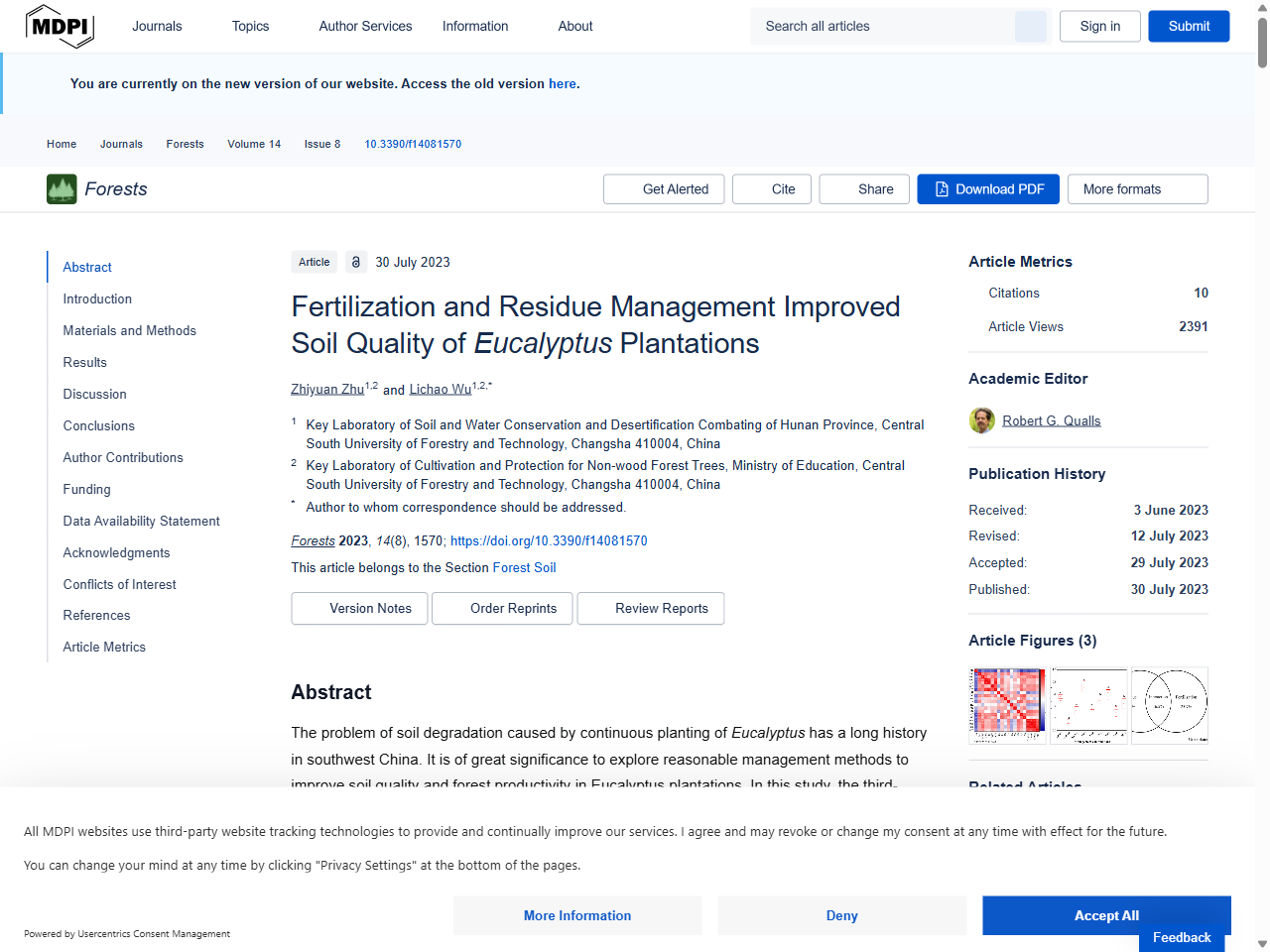Follow the article DOI link

[549, 540]
